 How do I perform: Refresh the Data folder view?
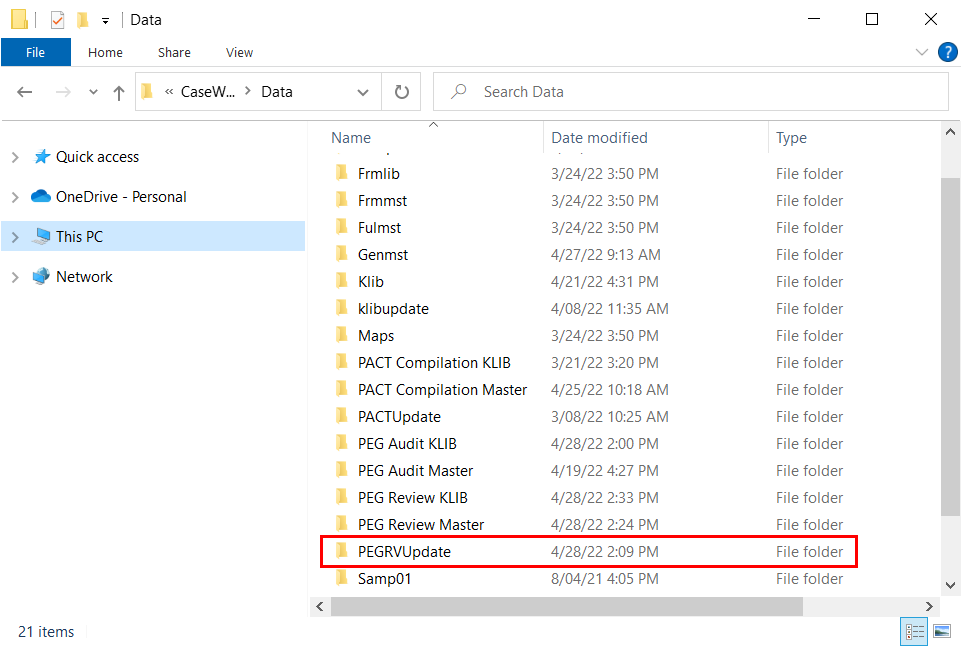[401, 92]
